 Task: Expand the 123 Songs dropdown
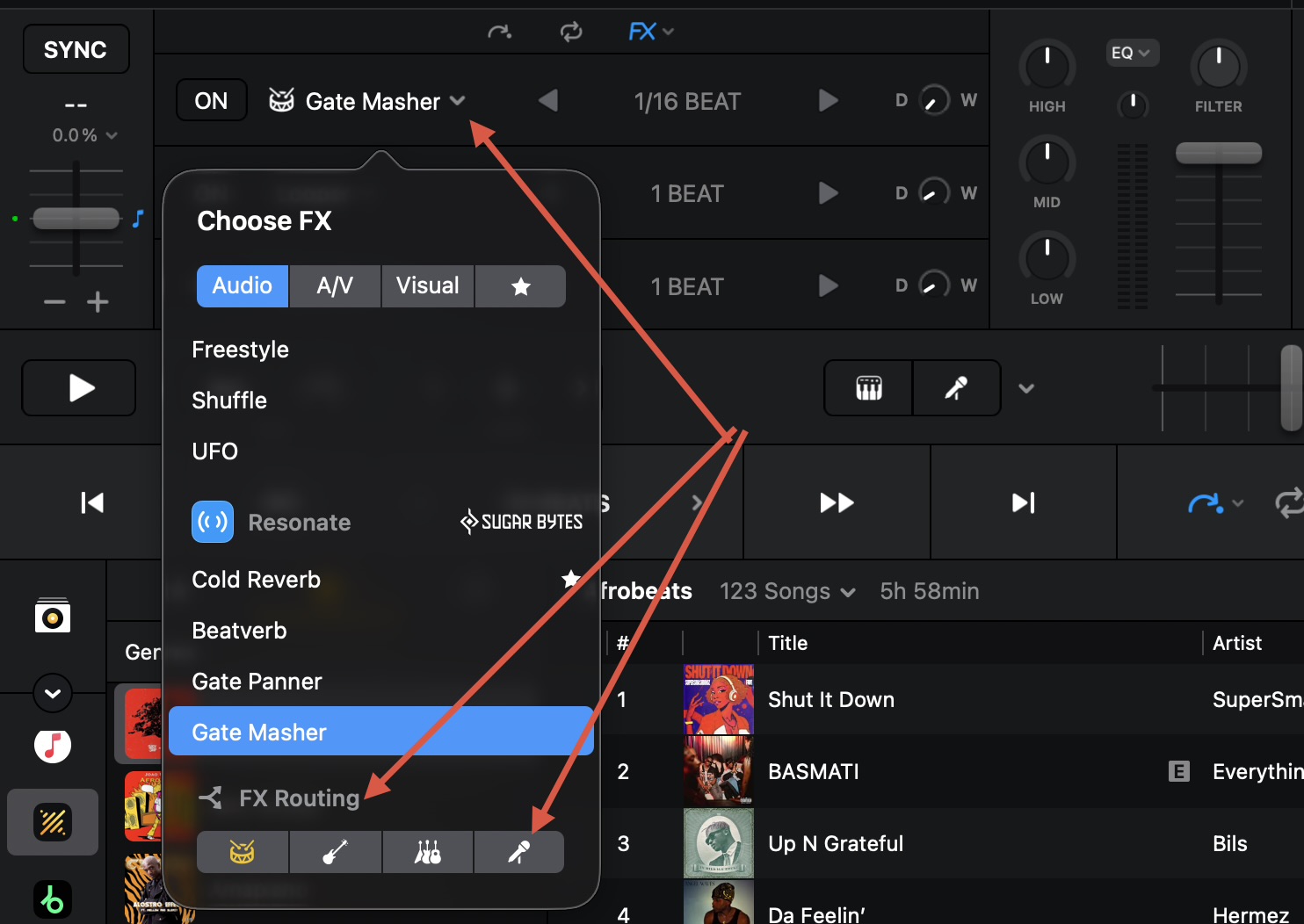point(786,591)
